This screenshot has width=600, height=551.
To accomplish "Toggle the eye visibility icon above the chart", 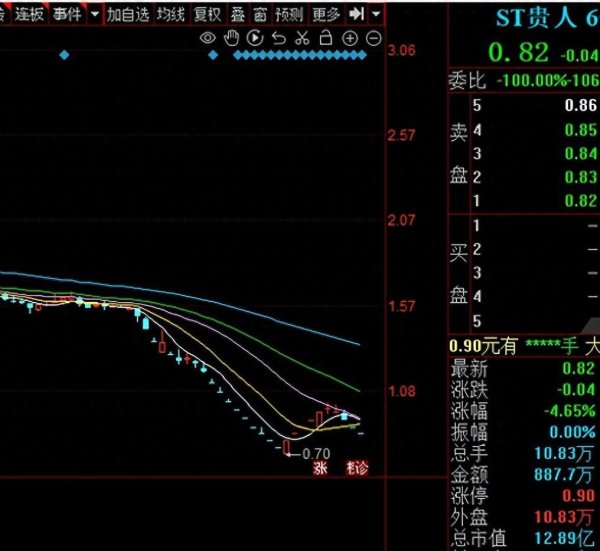I will click(208, 38).
